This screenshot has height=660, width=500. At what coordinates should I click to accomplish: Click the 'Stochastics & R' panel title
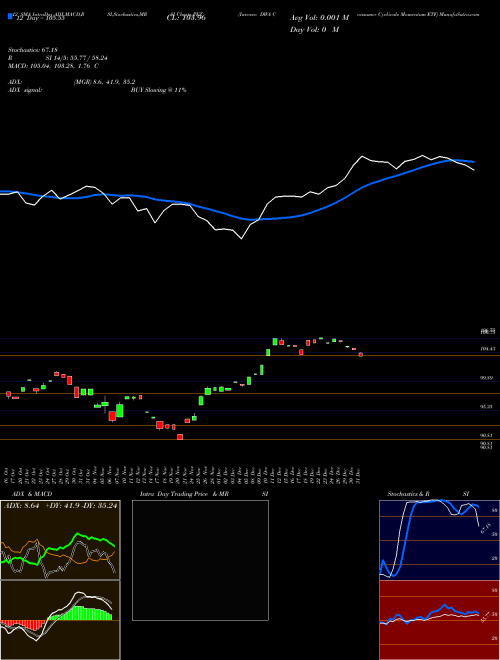tap(409, 494)
